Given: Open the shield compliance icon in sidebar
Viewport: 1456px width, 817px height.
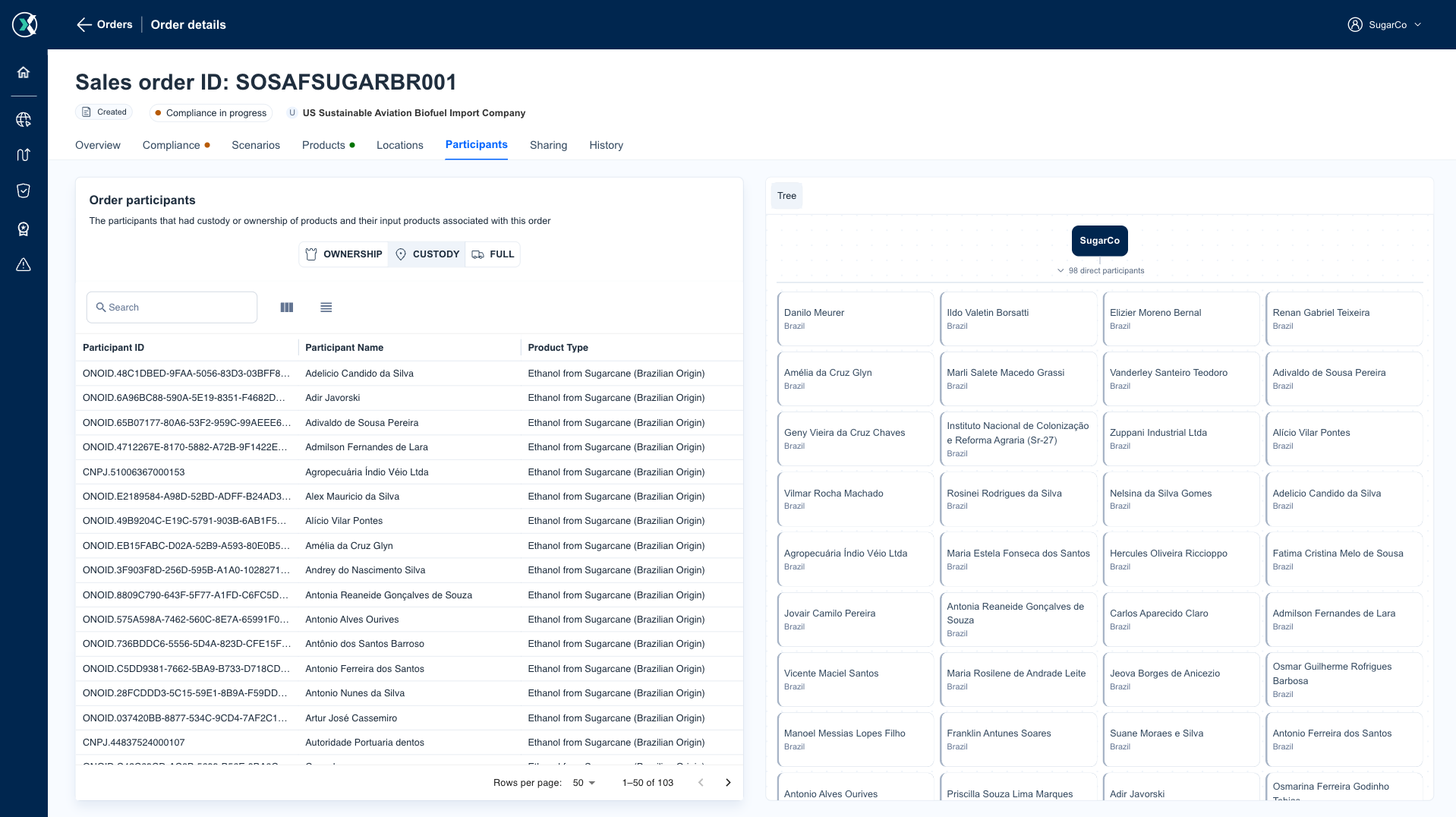Looking at the screenshot, I should [x=24, y=191].
